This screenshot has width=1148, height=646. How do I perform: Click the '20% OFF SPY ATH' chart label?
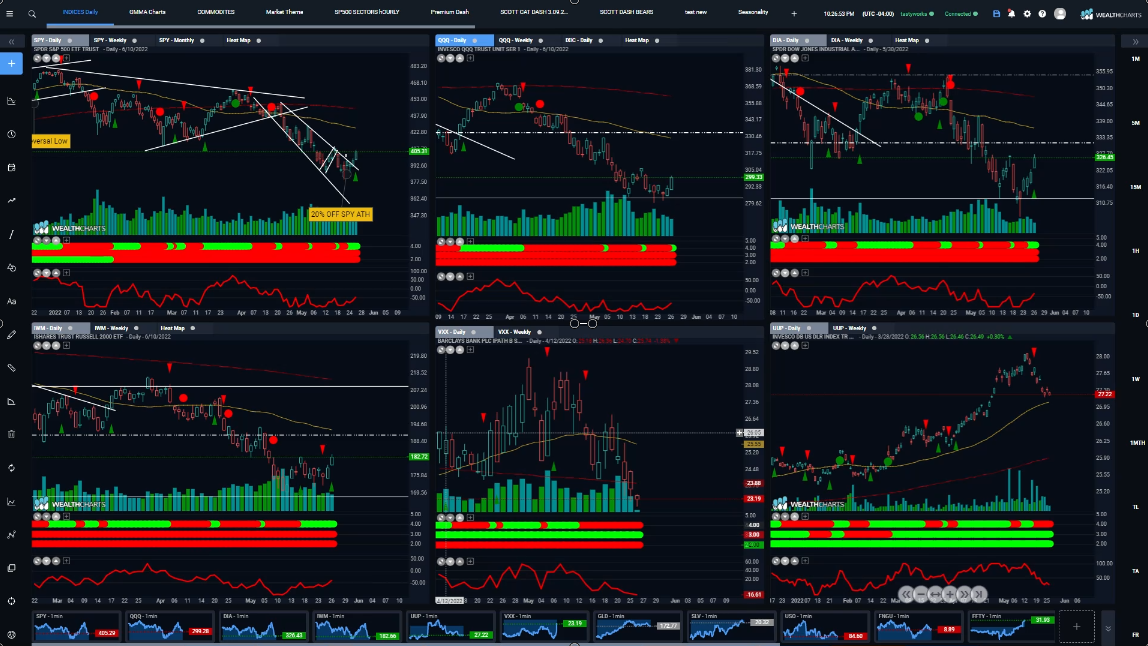[340, 215]
